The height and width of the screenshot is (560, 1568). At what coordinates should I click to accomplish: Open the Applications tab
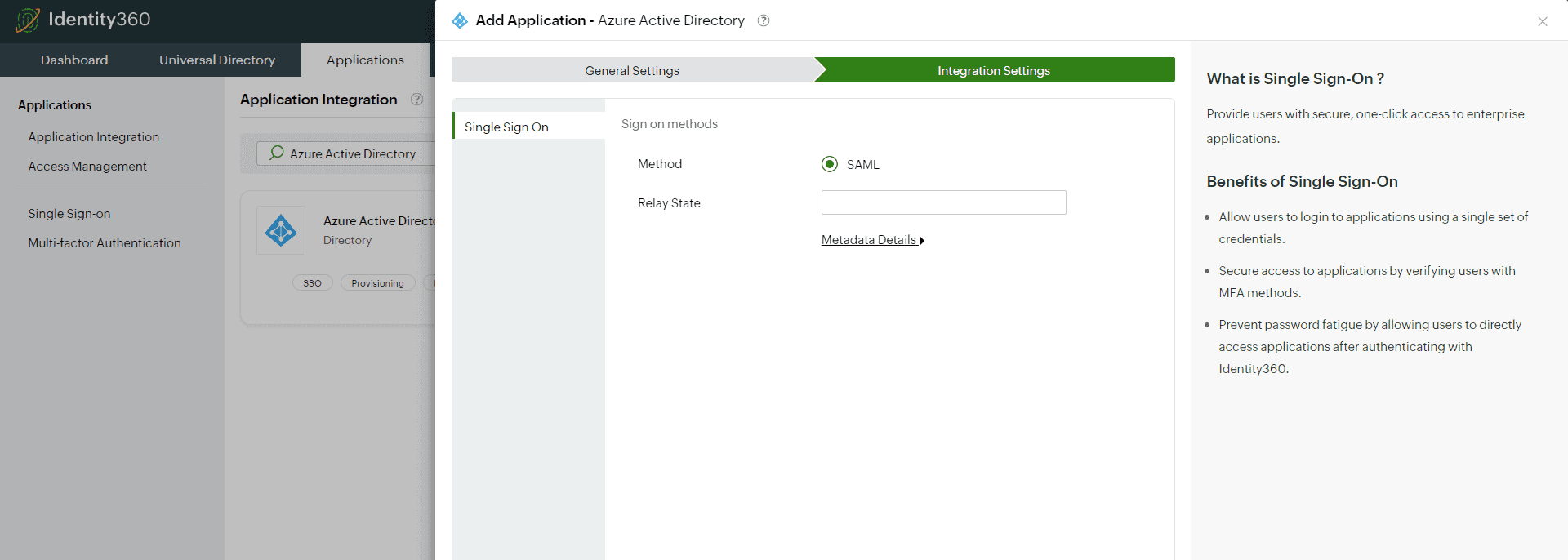[x=365, y=60]
